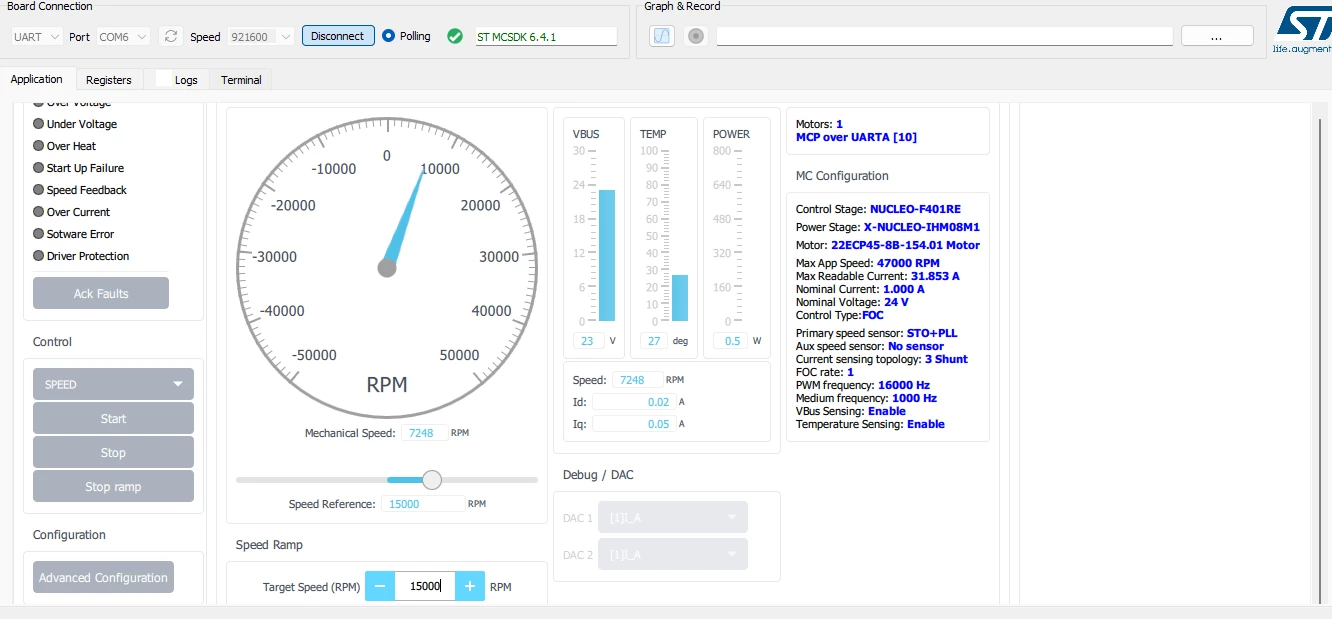Refresh the COM port list
This screenshot has height=619, width=1332.
tap(171, 36)
